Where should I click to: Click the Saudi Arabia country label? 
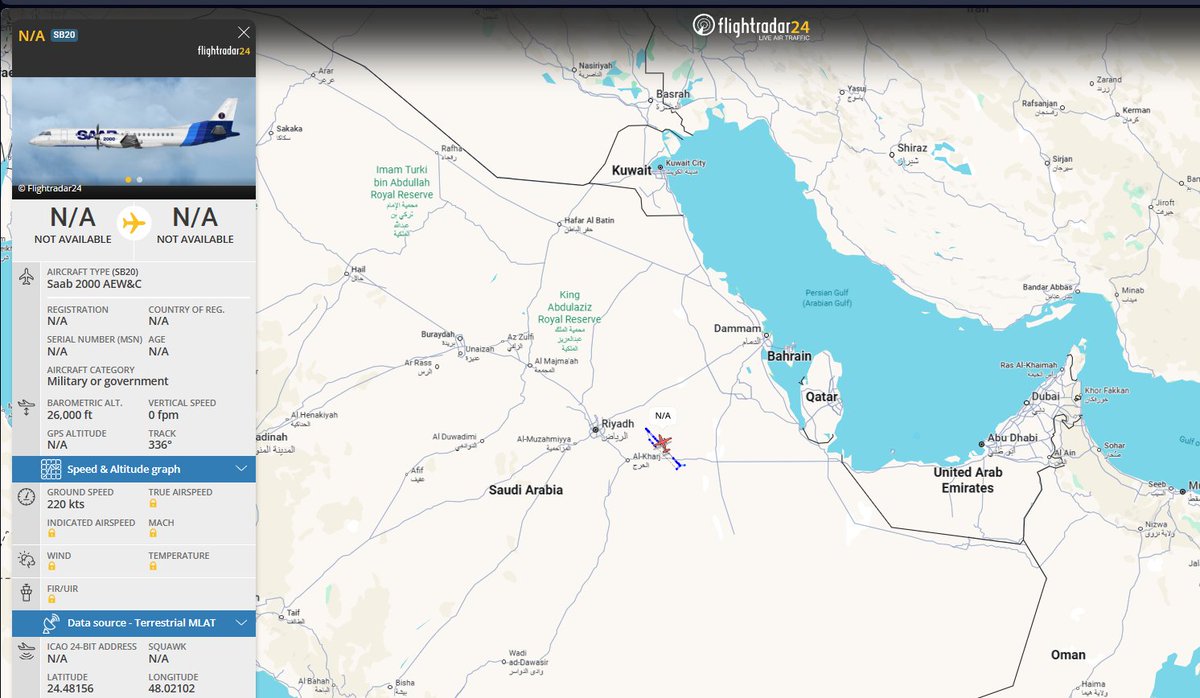pos(526,490)
